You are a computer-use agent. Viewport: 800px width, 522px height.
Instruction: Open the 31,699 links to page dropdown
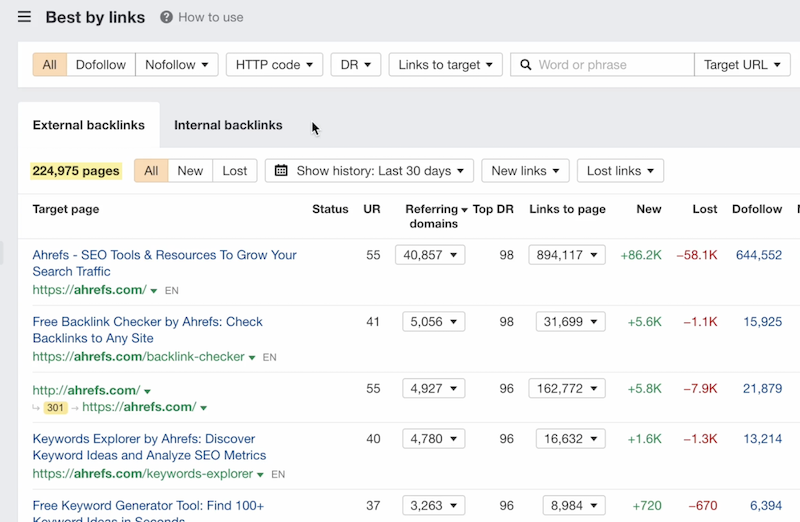(570, 321)
